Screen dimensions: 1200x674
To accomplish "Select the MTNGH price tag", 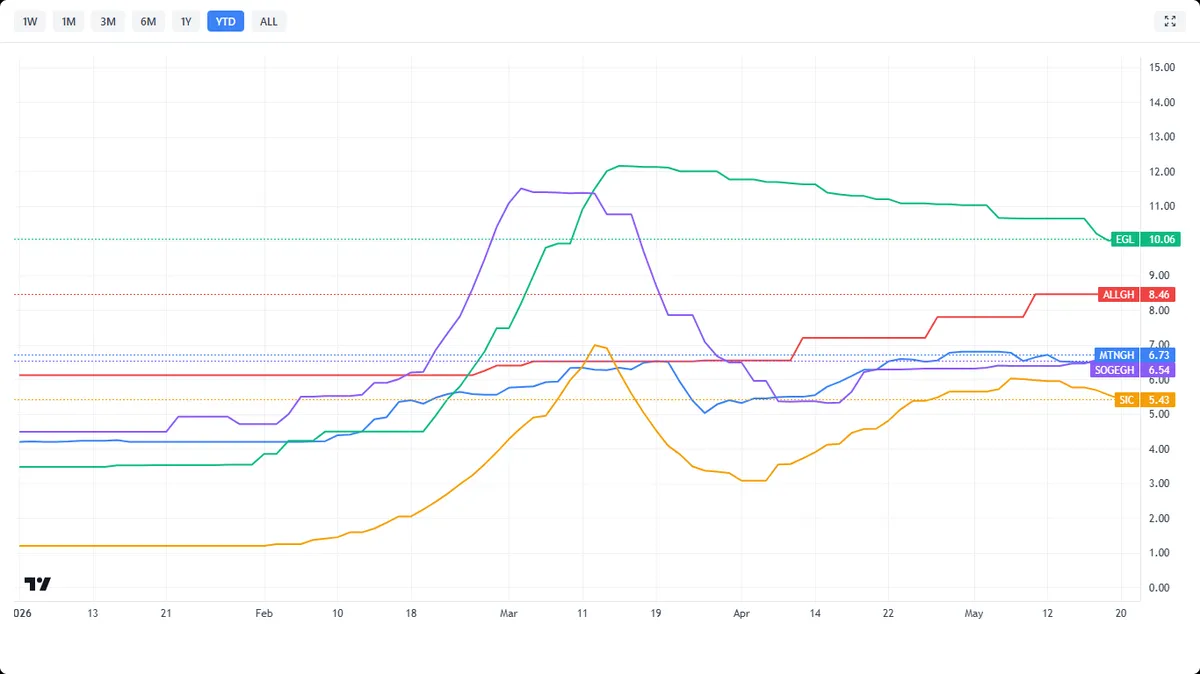I will pyautogui.click(x=1137, y=355).
